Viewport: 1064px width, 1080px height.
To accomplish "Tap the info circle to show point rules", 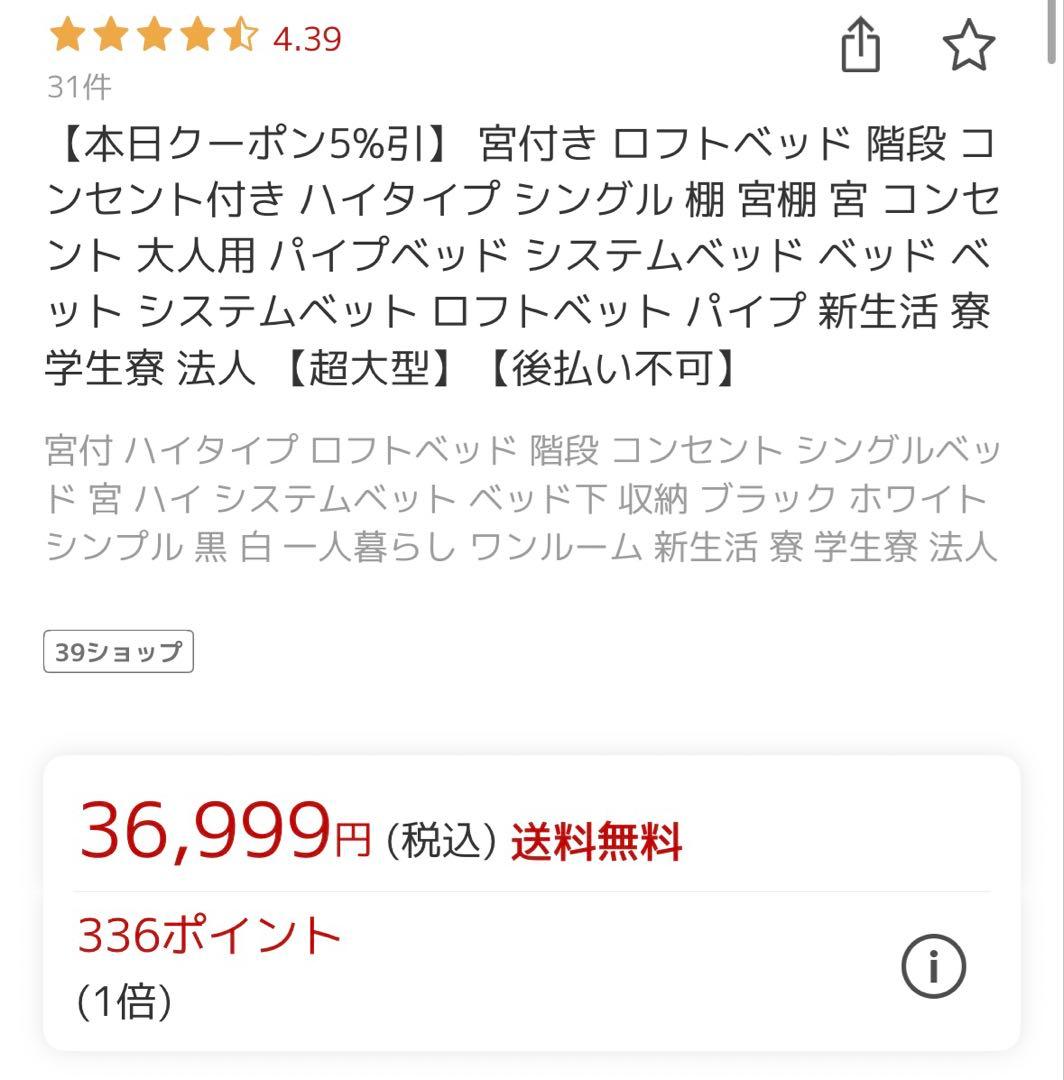I will coord(933,966).
